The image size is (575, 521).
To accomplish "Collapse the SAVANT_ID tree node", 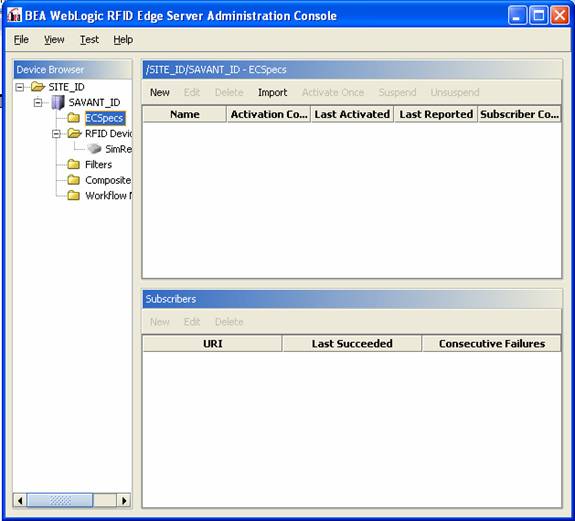I will [x=38, y=102].
